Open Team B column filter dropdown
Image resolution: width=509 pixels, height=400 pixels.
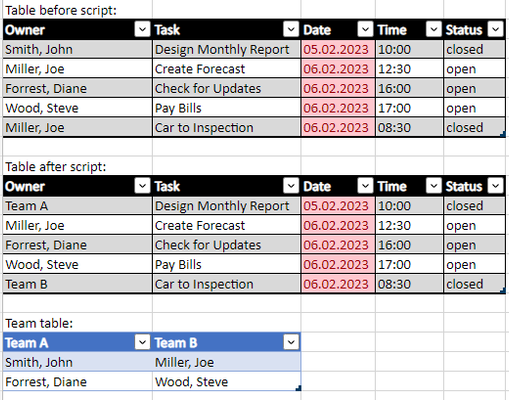coord(291,342)
